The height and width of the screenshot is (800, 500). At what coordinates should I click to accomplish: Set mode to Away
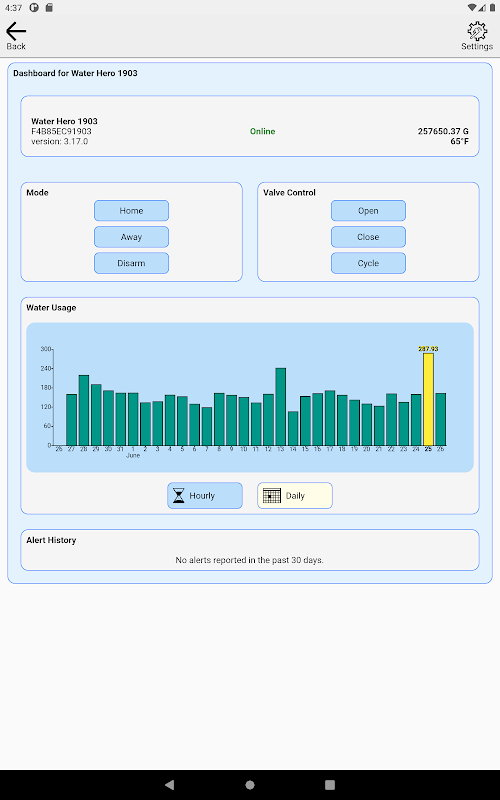click(131, 237)
